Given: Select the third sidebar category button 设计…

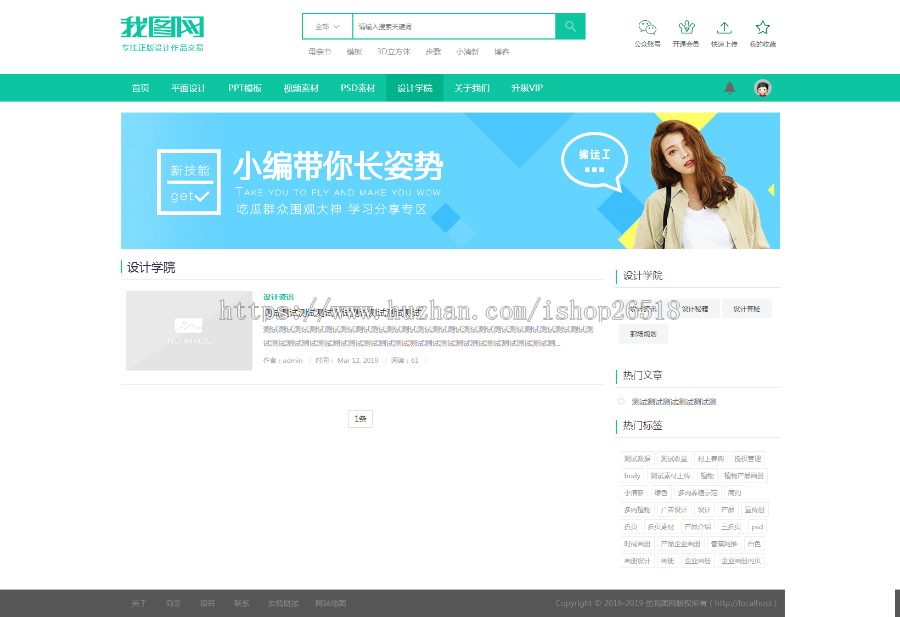Looking at the screenshot, I should click(x=747, y=309).
